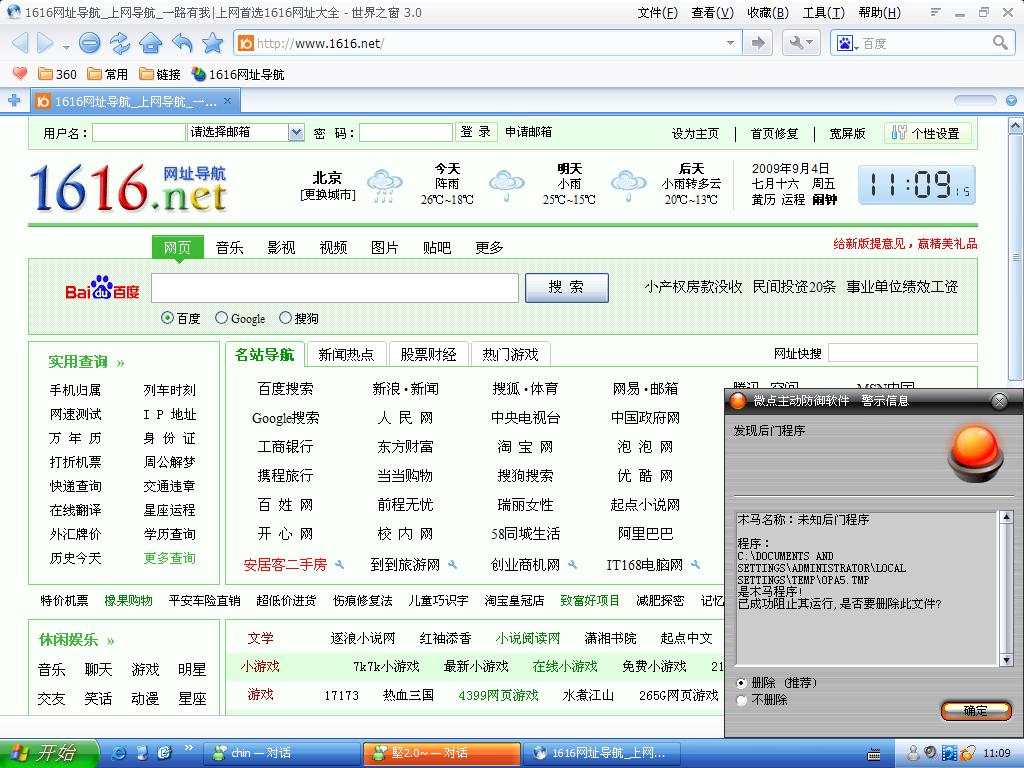Select the Google search engine radio
The width and height of the screenshot is (1024, 768).
click(221, 318)
